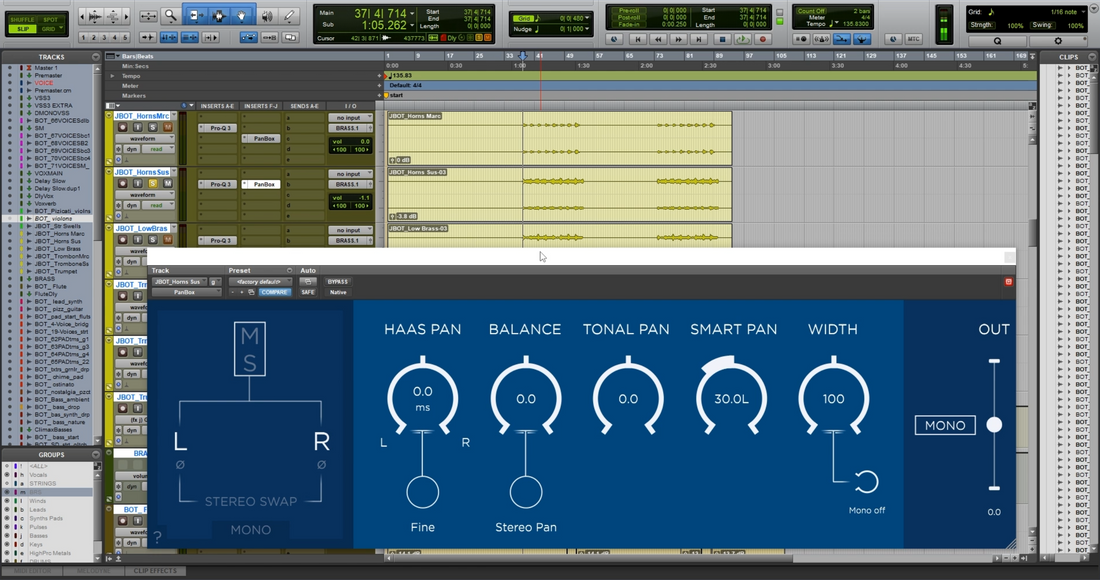
Task: Click the OUT level slider handle
Action: 994,424
